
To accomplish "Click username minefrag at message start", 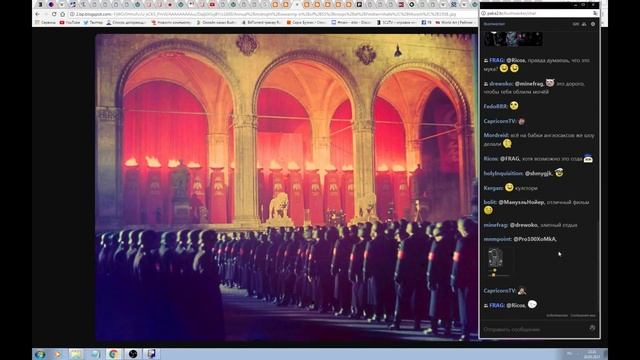I will click(495, 225).
